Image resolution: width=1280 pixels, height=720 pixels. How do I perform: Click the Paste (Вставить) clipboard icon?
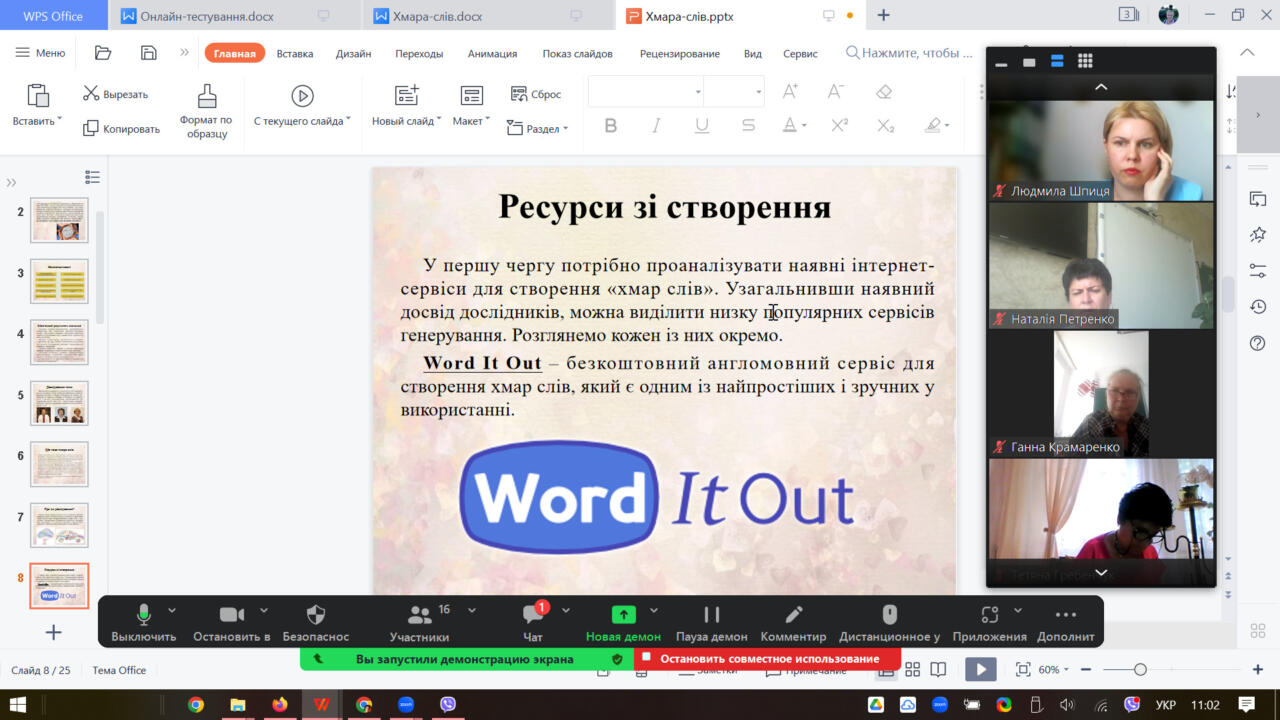click(x=38, y=96)
